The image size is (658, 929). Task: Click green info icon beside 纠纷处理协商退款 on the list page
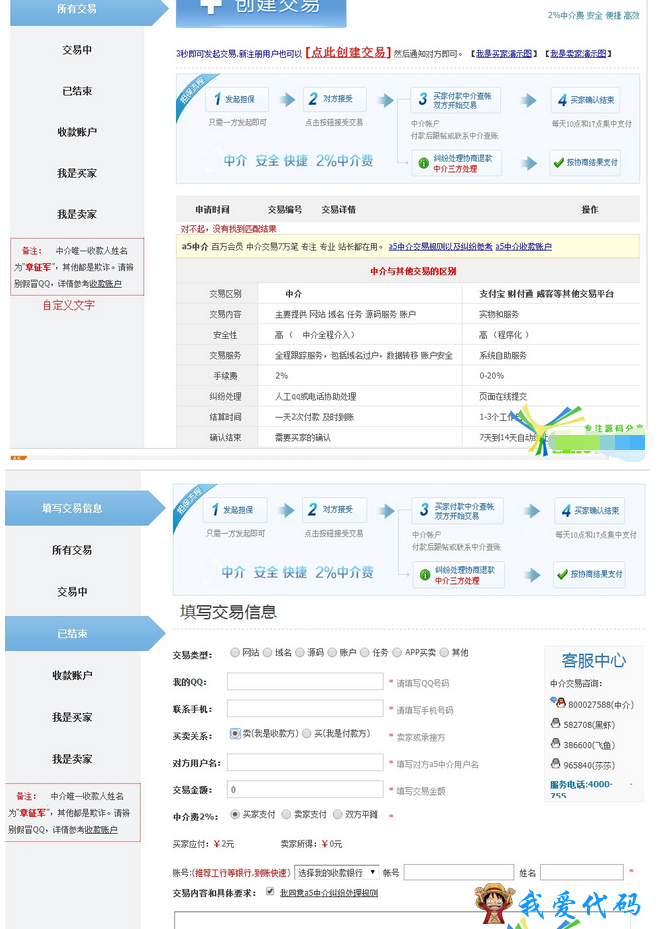pos(423,163)
